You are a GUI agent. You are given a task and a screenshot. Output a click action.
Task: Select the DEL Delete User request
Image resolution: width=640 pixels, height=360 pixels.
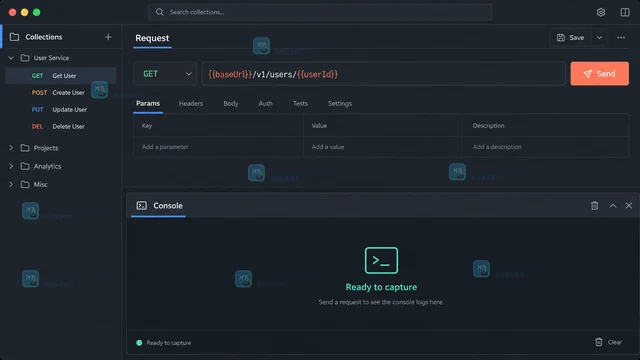tap(61, 127)
